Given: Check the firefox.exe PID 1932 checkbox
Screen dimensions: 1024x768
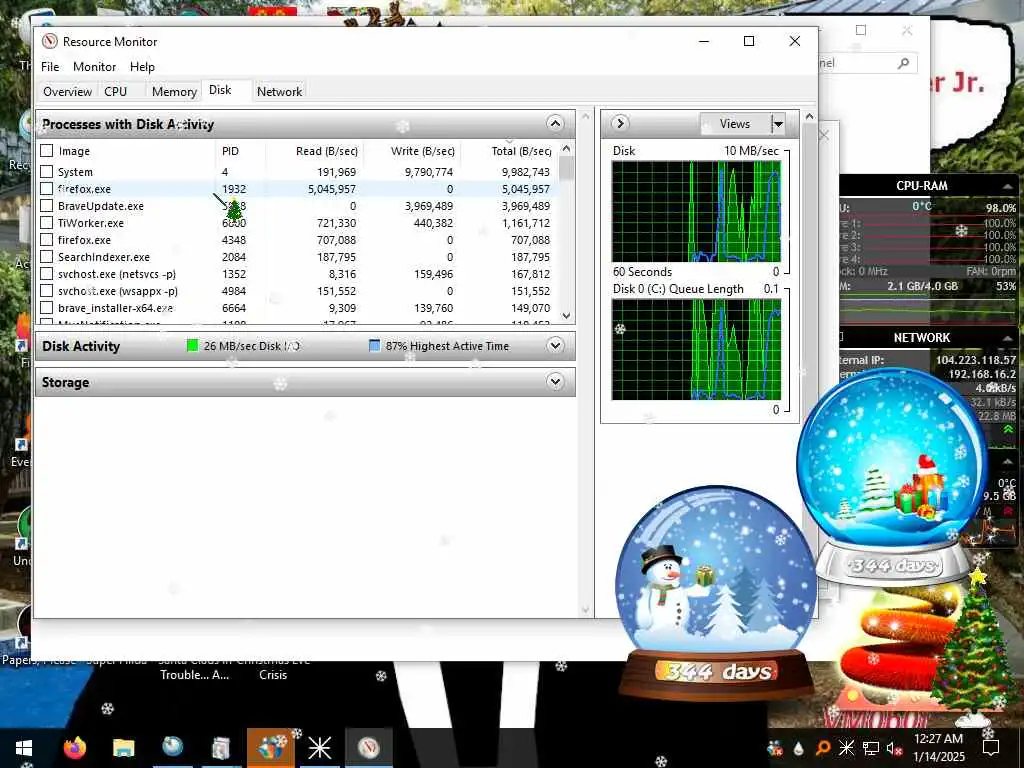Looking at the screenshot, I should [46, 189].
